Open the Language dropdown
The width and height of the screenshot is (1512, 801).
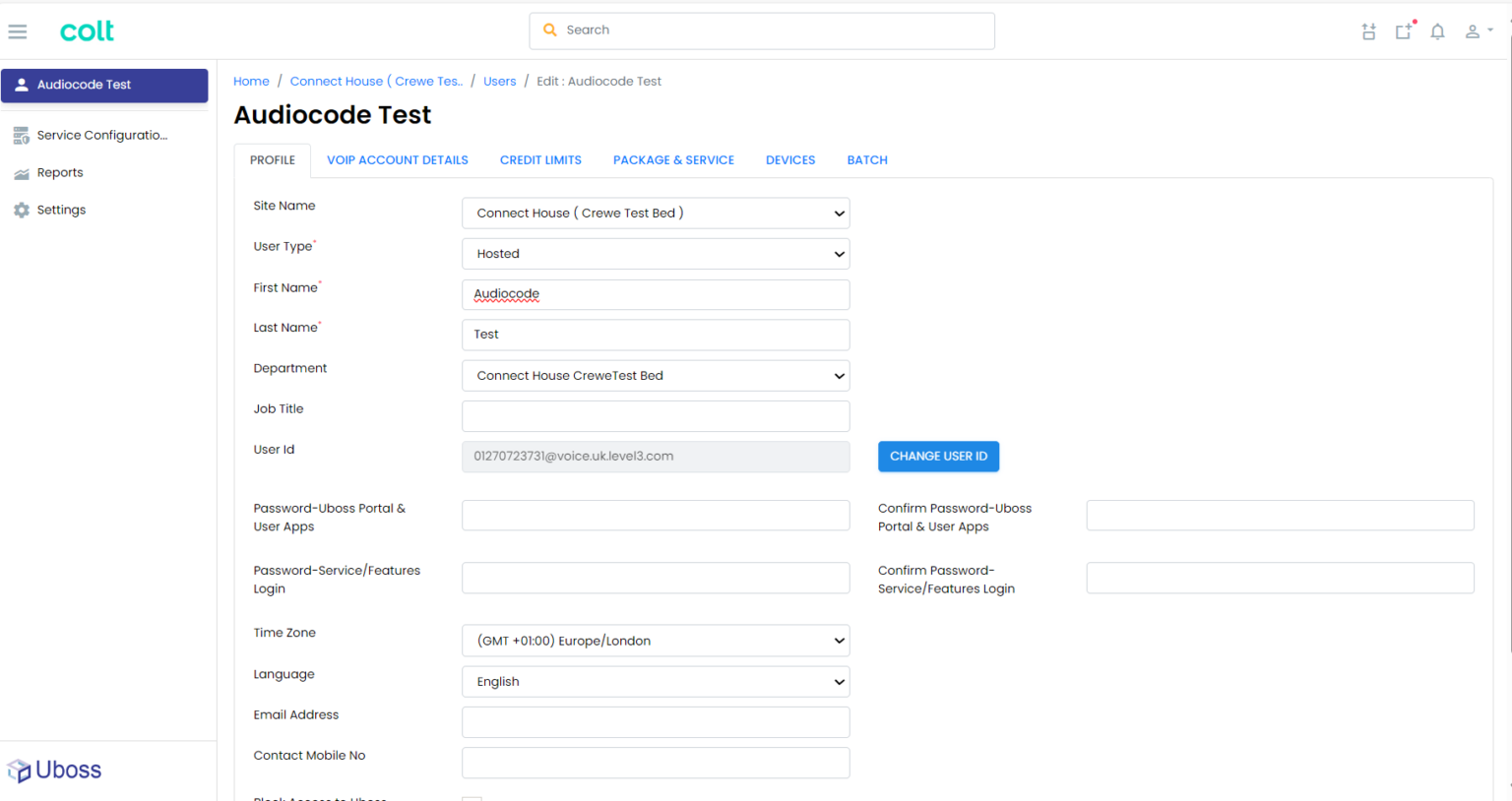(x=656, y=682)
